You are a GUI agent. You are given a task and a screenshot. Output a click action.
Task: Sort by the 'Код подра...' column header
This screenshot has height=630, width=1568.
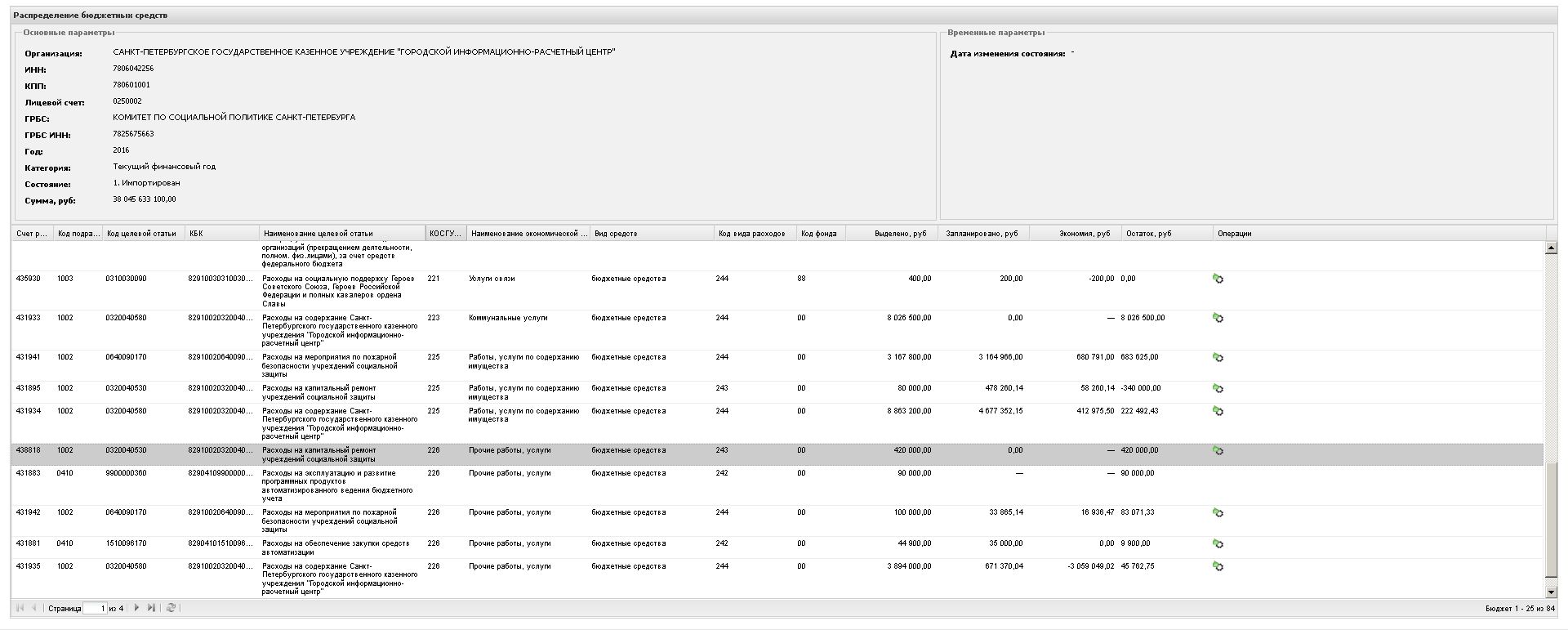tap(78, 234)
